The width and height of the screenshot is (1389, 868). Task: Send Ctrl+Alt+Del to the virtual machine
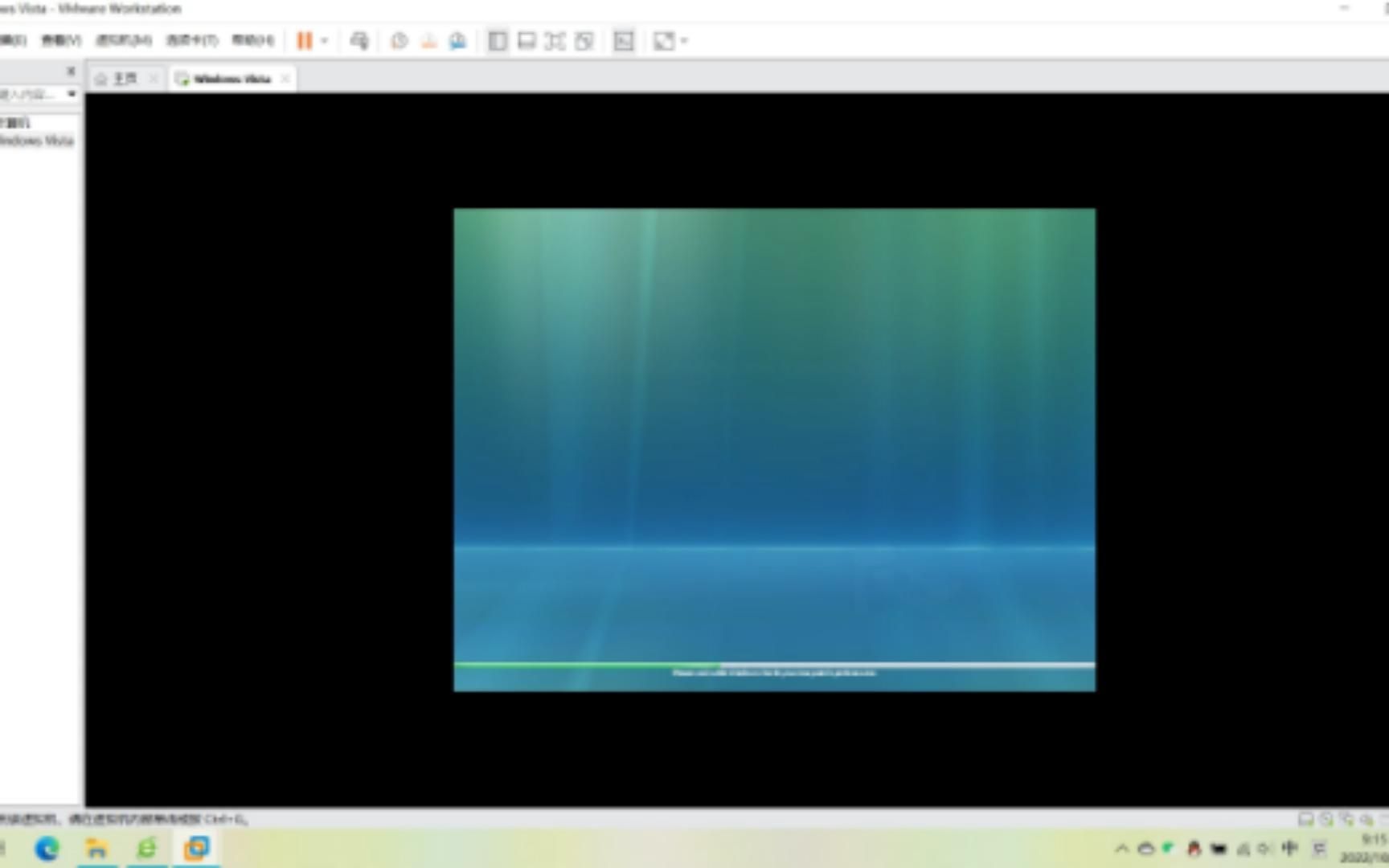tap(359, 40)
